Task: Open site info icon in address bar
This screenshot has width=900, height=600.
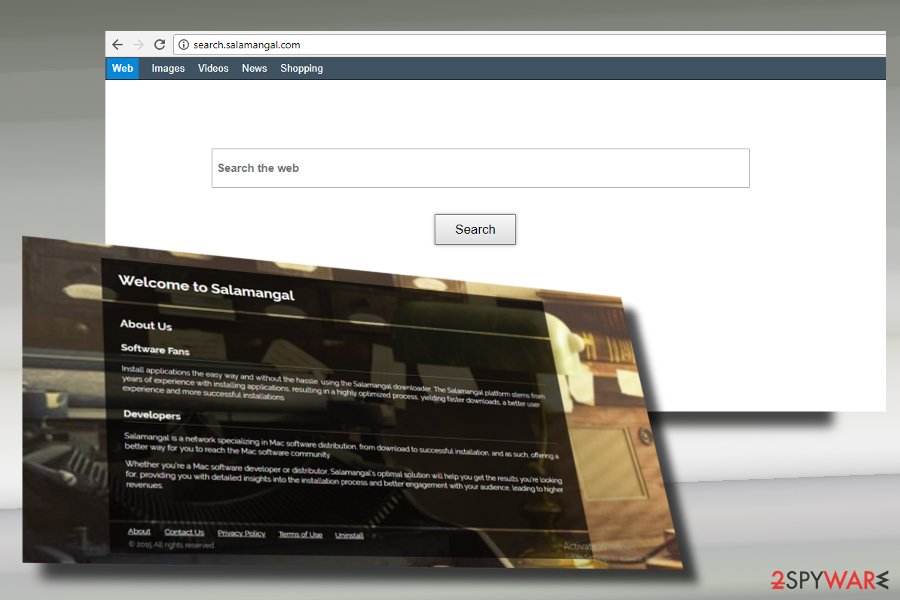Action: 184,45
